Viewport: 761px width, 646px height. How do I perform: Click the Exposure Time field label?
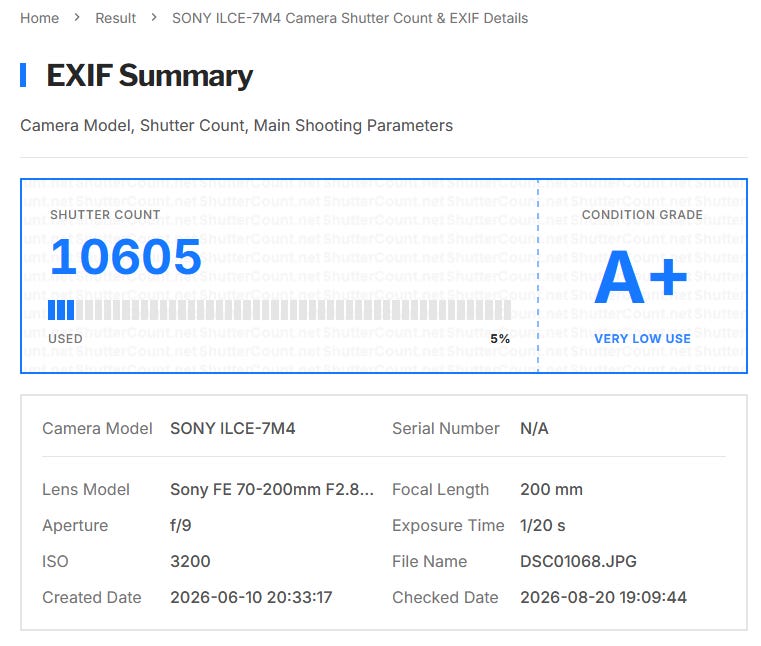tap(448, 526)
